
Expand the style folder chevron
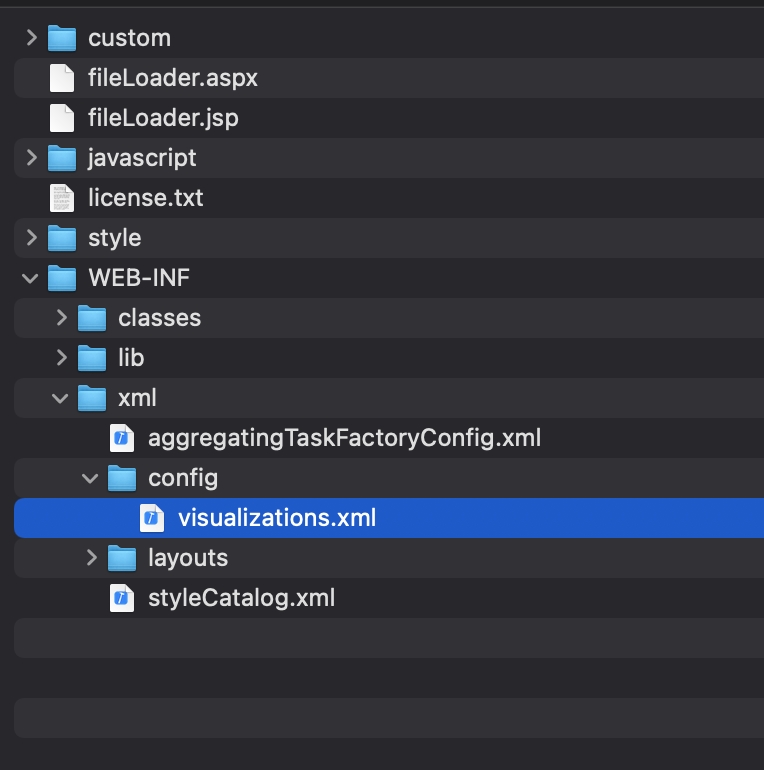pos(31,238)
